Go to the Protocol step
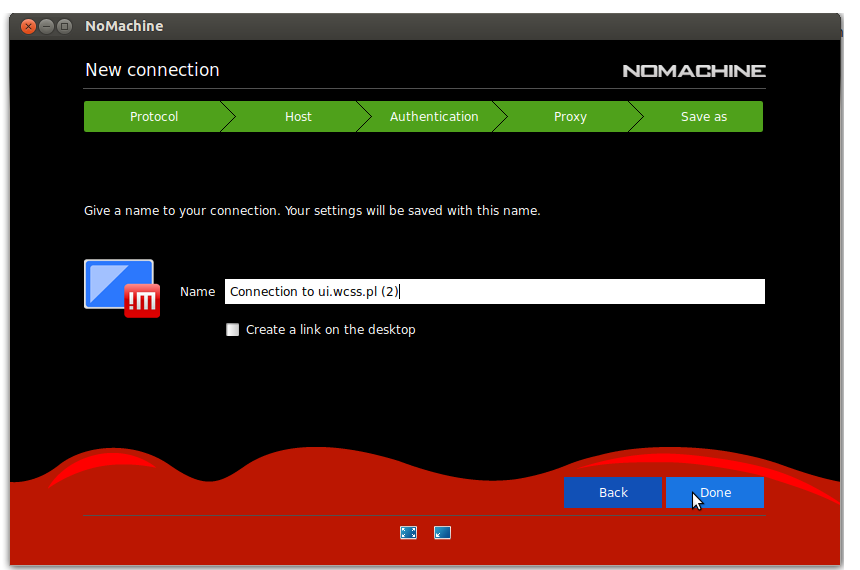The height and width of the screenshot is (570, 860). 154,117
